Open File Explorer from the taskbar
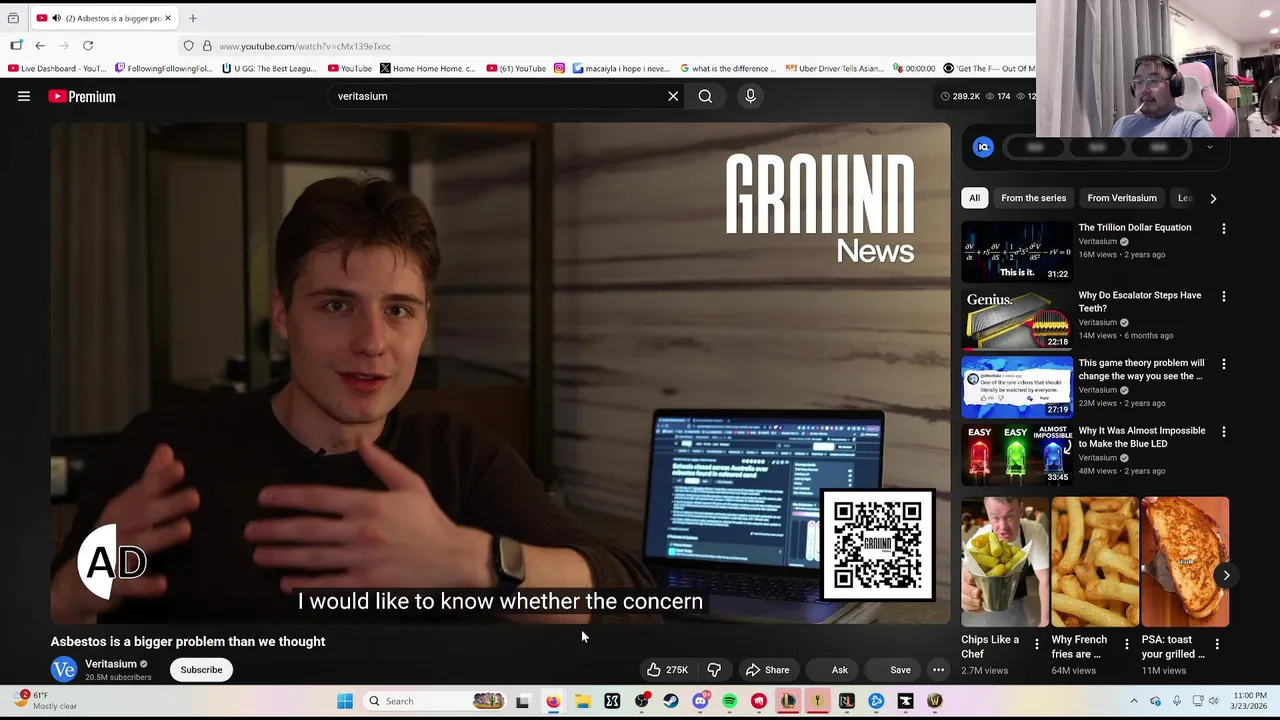 (582, 701)
